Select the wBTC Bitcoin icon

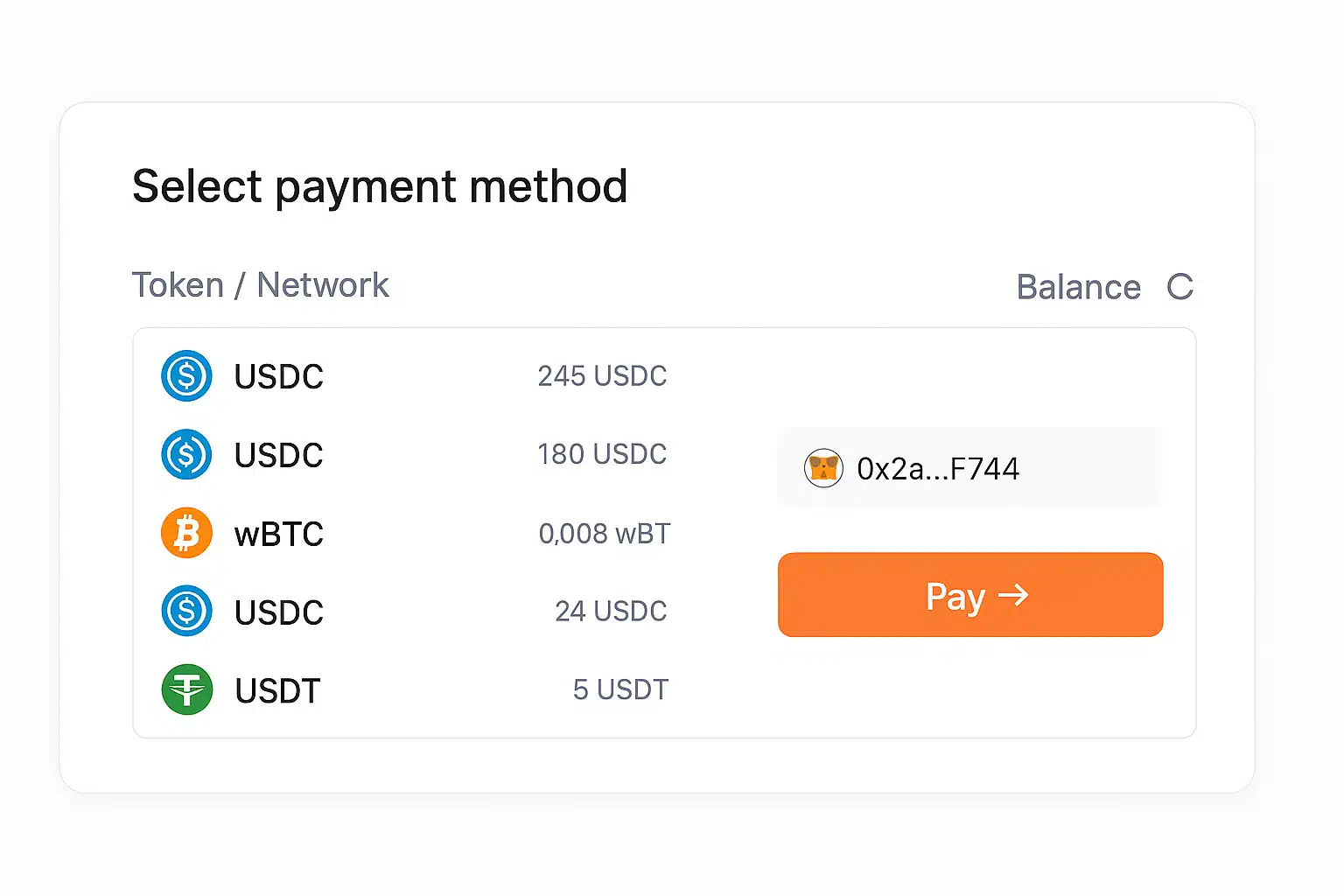pos(186,533)
